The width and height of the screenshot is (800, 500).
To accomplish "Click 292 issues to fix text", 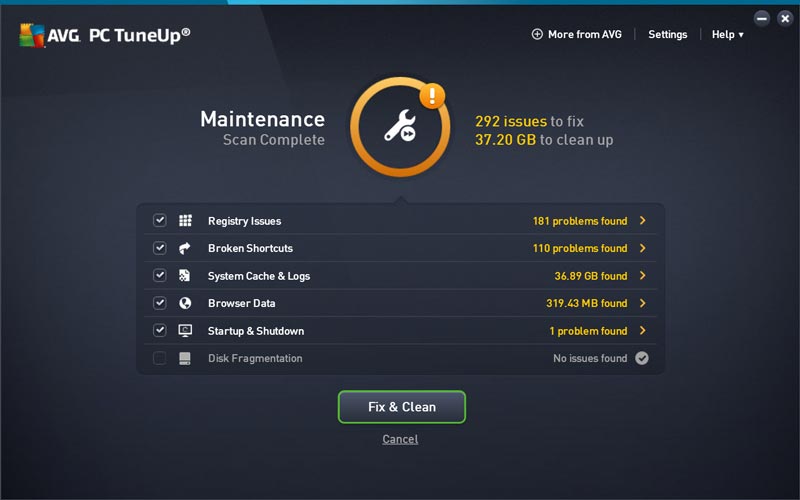I will click(529, 121).
